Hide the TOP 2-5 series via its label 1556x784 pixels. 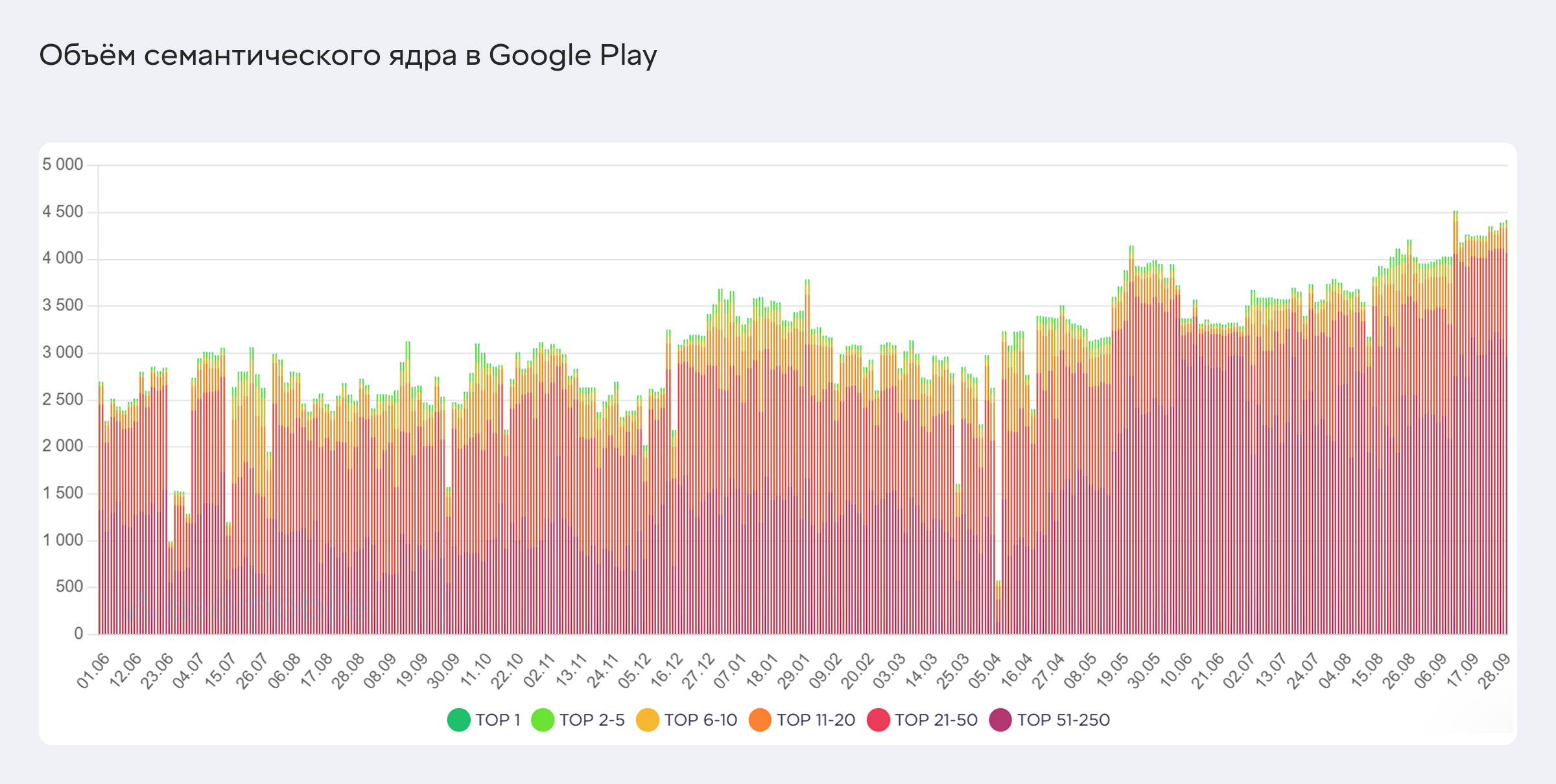(x=592, y=720)
